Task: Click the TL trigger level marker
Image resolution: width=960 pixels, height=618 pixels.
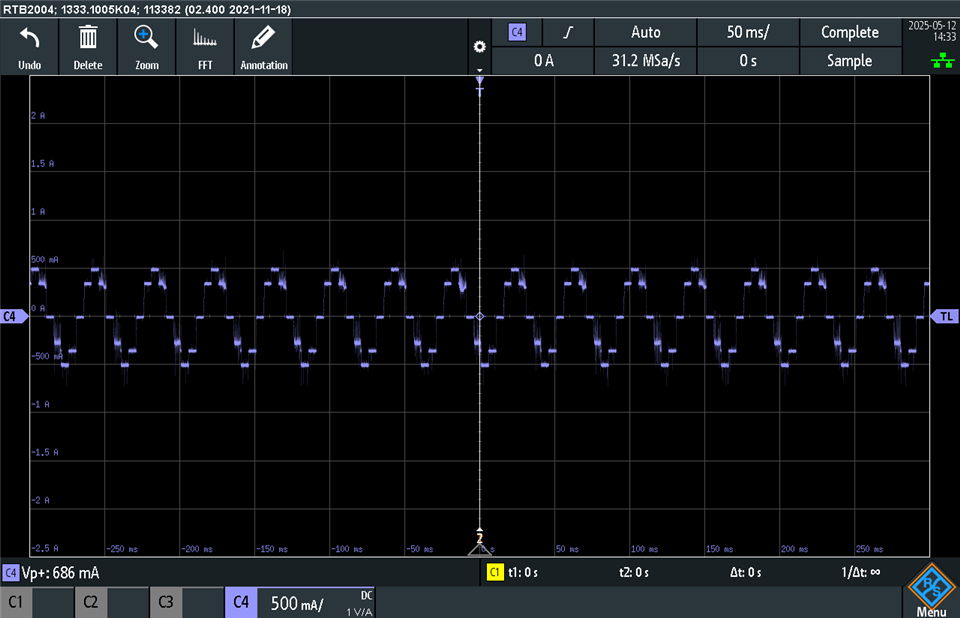Action: (944, 316)
